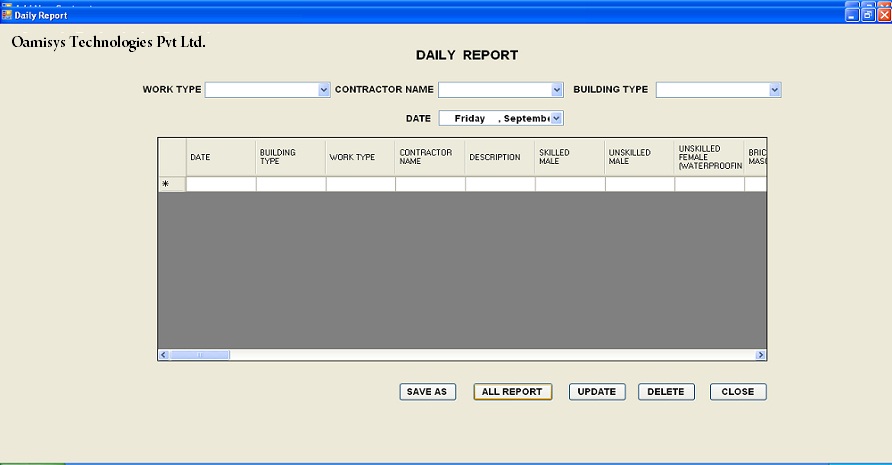Image resolution: width=892 pixels, height=465 pixels.
Task: Click the horizontal scrollbar thumb
Action: coord(200,355)
